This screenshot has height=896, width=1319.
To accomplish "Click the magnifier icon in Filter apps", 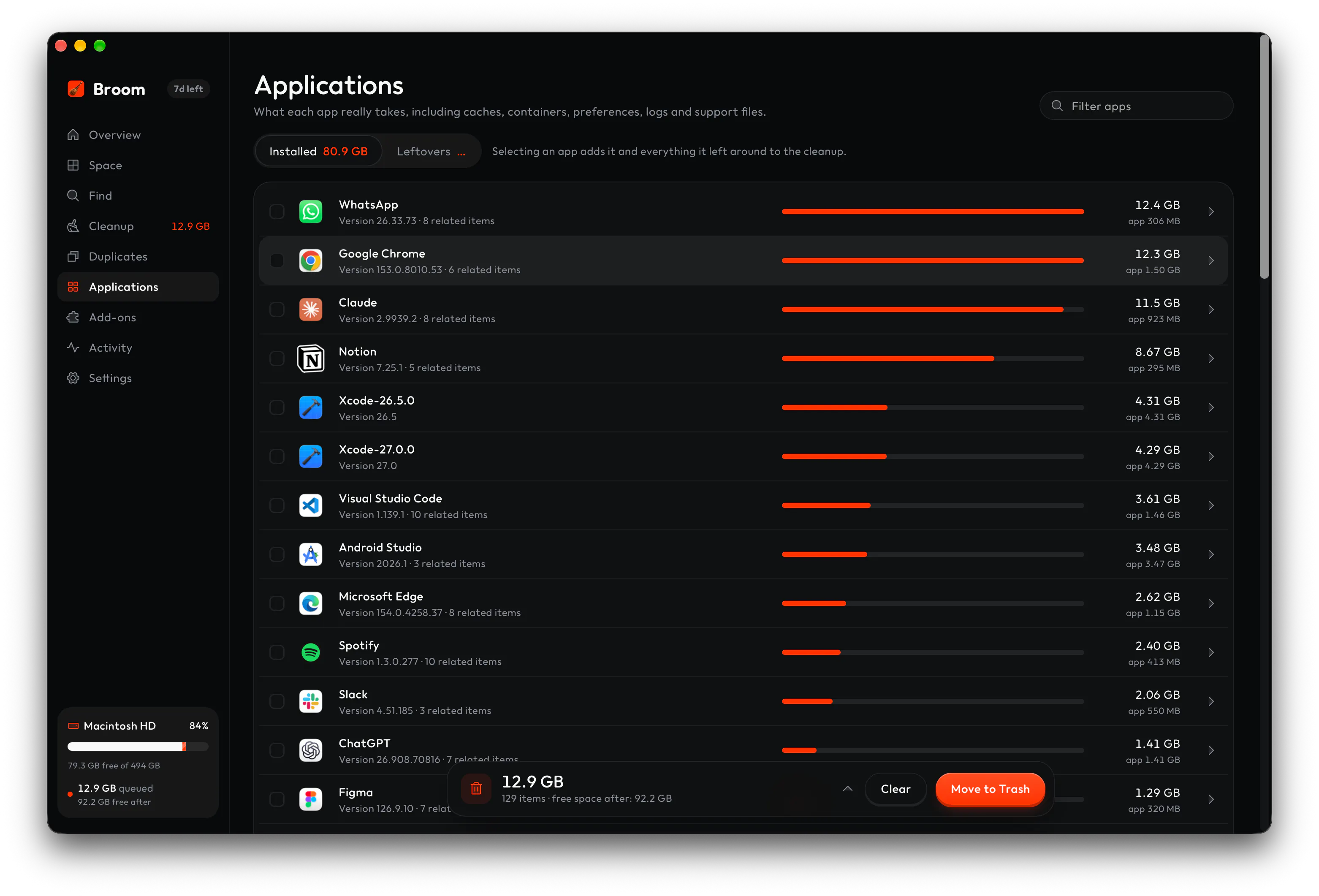I will point(1057,106).
